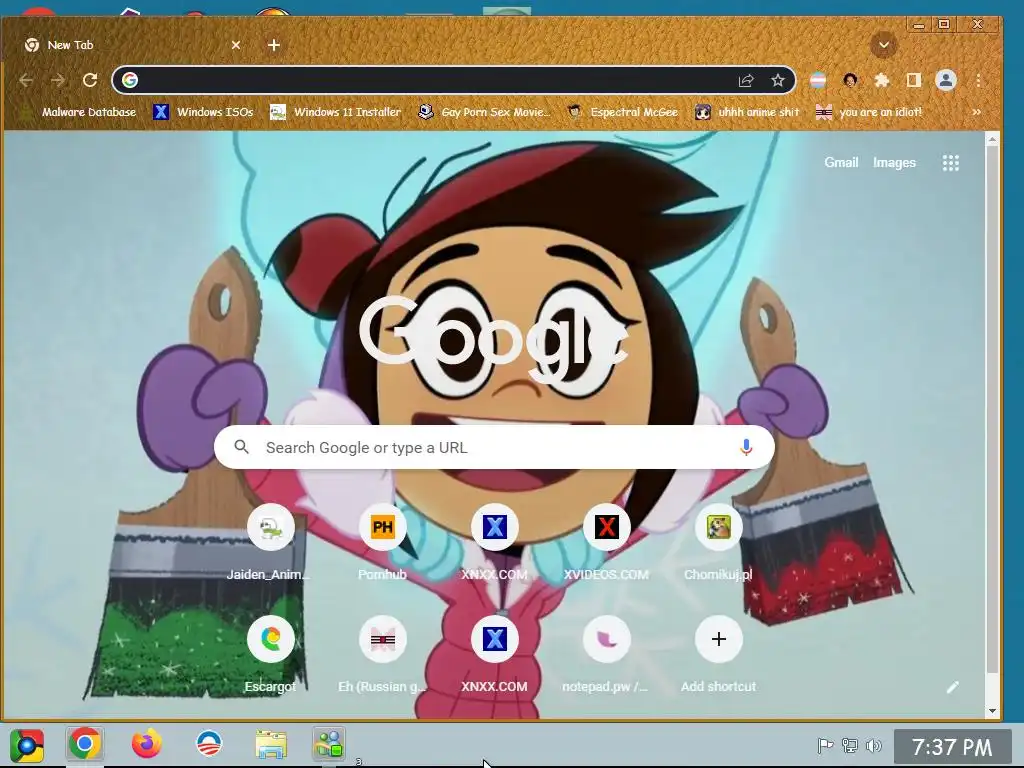Open the Windows 11 Installer bookmark

335,112
